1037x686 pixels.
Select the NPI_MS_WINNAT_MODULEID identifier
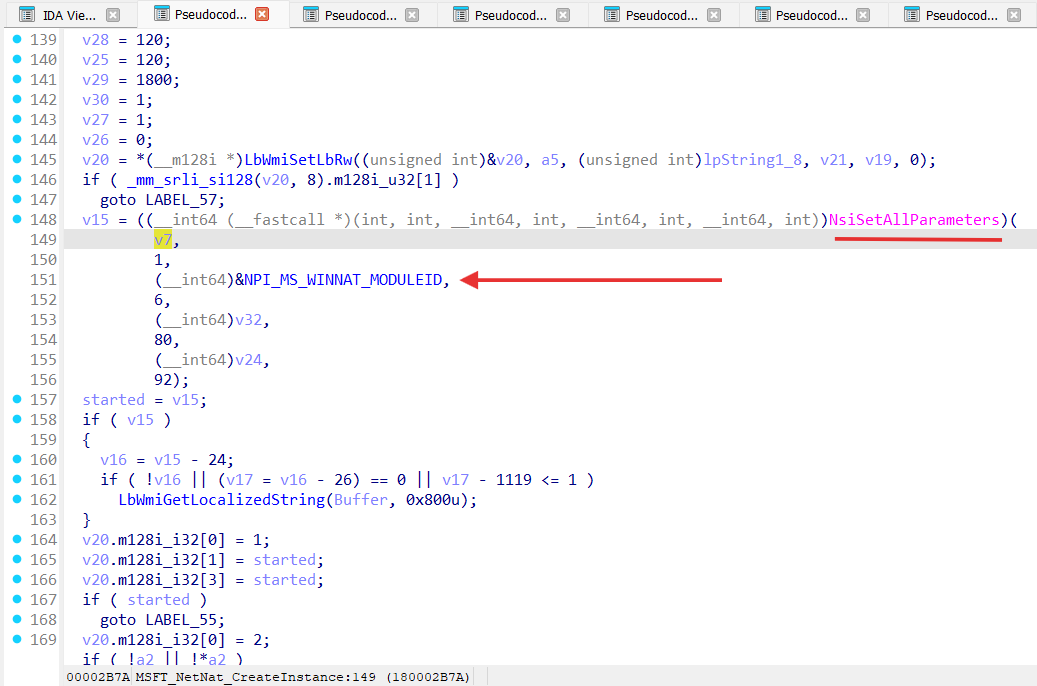(x=347, y=280)
